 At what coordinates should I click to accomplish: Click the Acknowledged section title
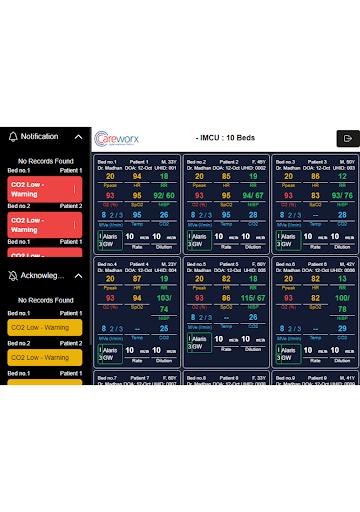(x=42, y=276)
